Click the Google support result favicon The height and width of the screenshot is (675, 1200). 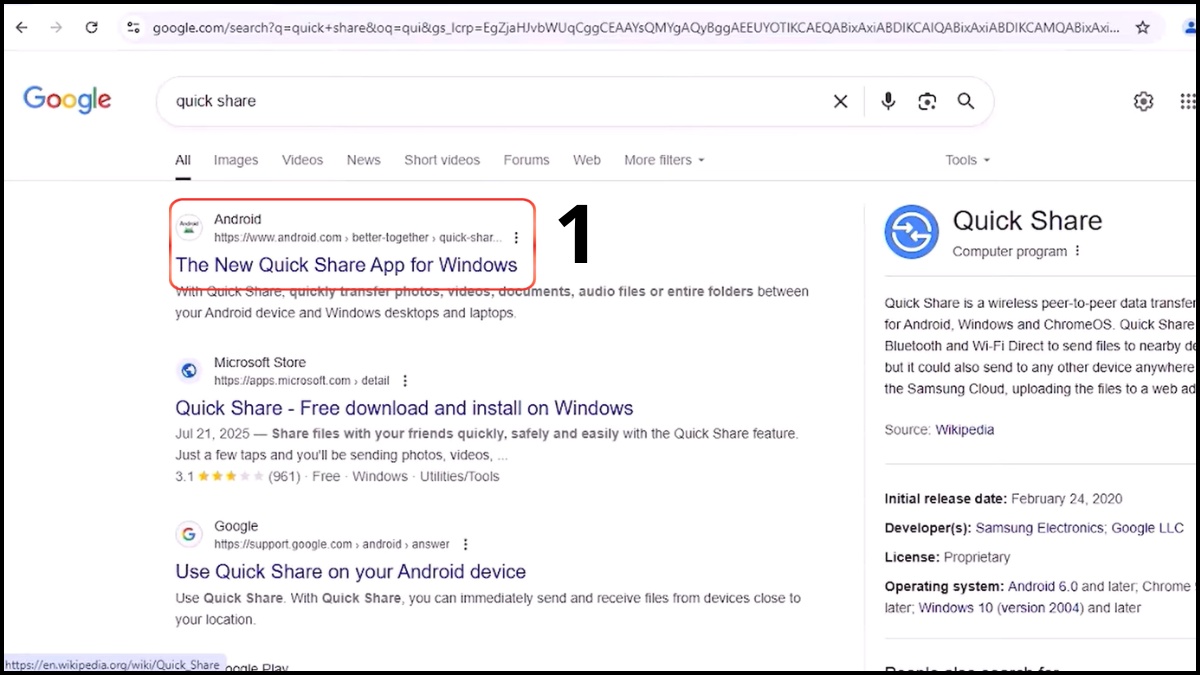(x=189, y=535)
